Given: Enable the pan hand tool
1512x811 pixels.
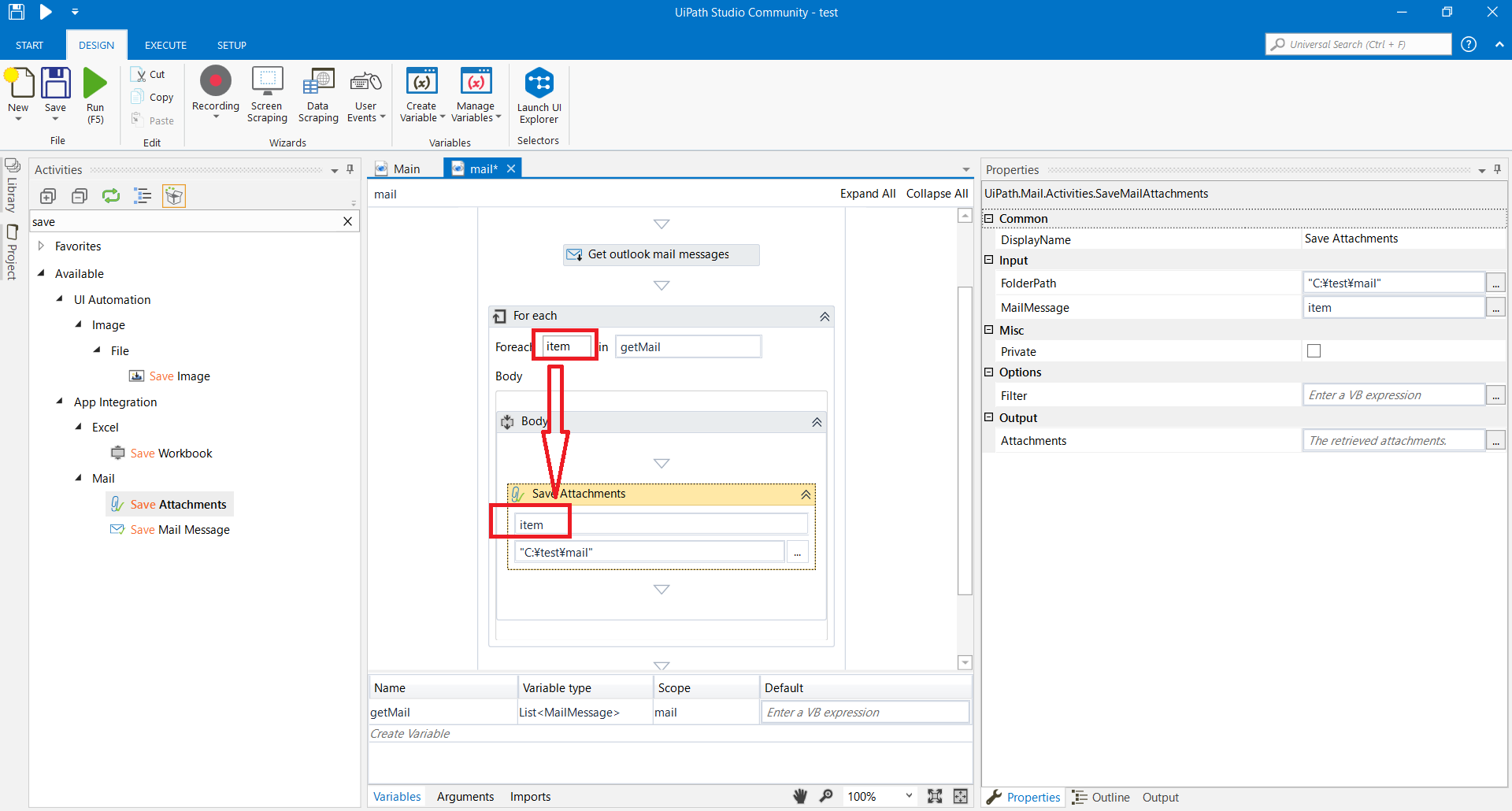Looking at the screenshot, I should click(x=800, y=796).
